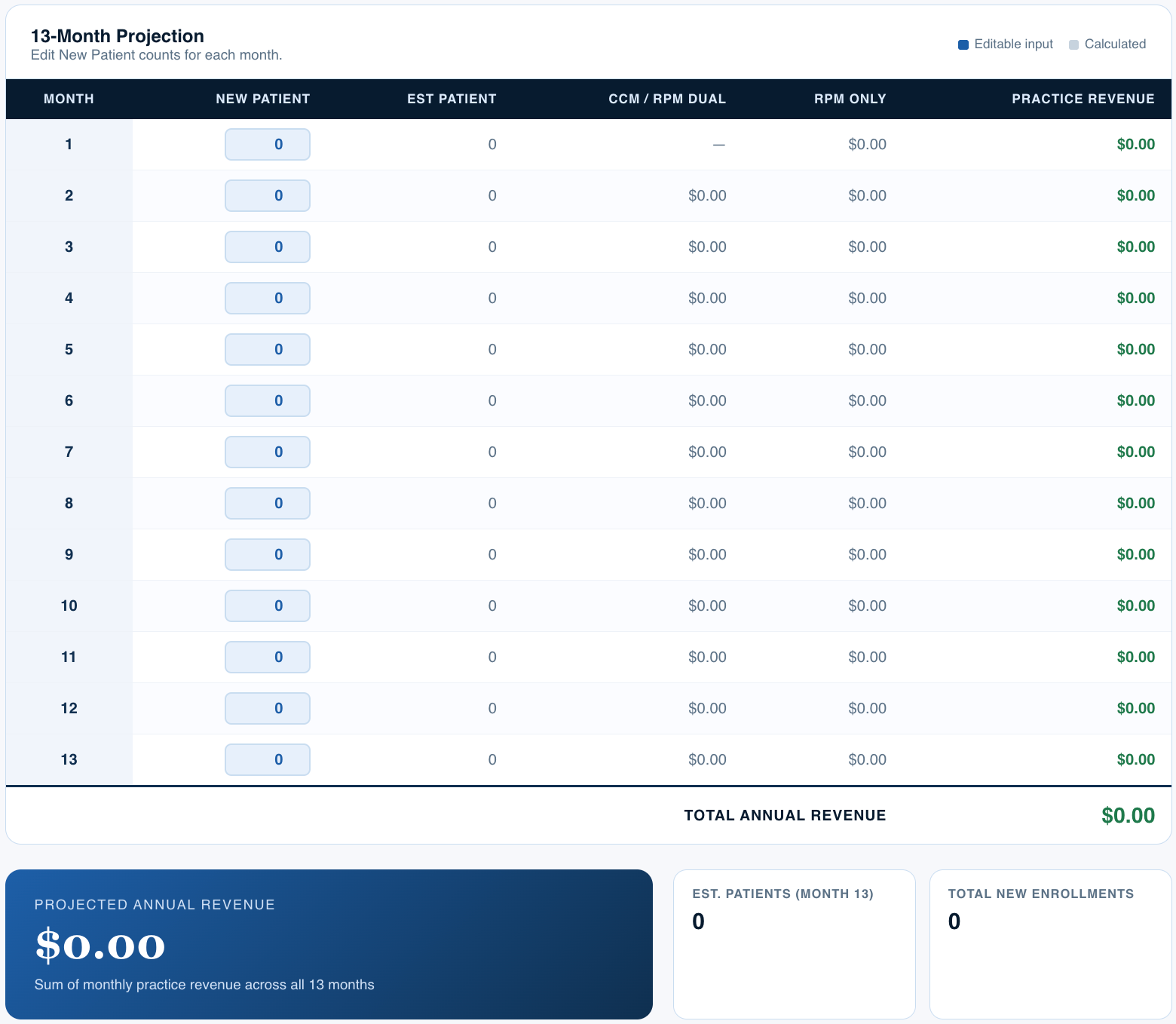Select month 11 New Patient input box

268,657
